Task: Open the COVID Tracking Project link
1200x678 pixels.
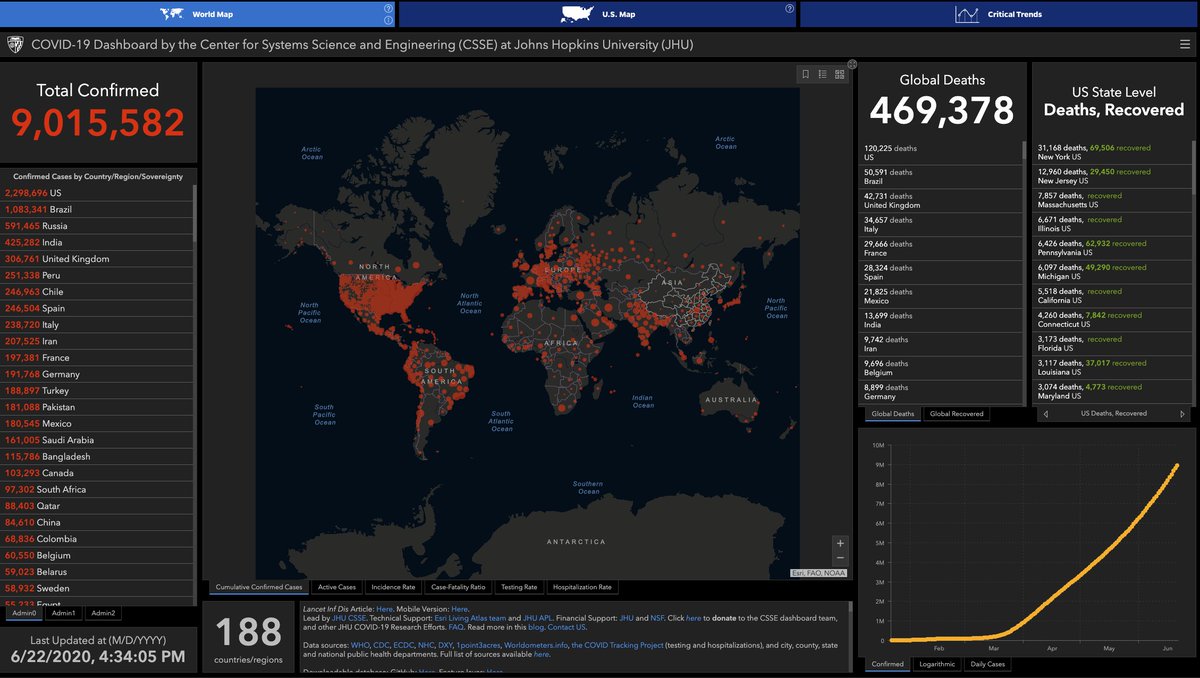Action: point(617,645)
